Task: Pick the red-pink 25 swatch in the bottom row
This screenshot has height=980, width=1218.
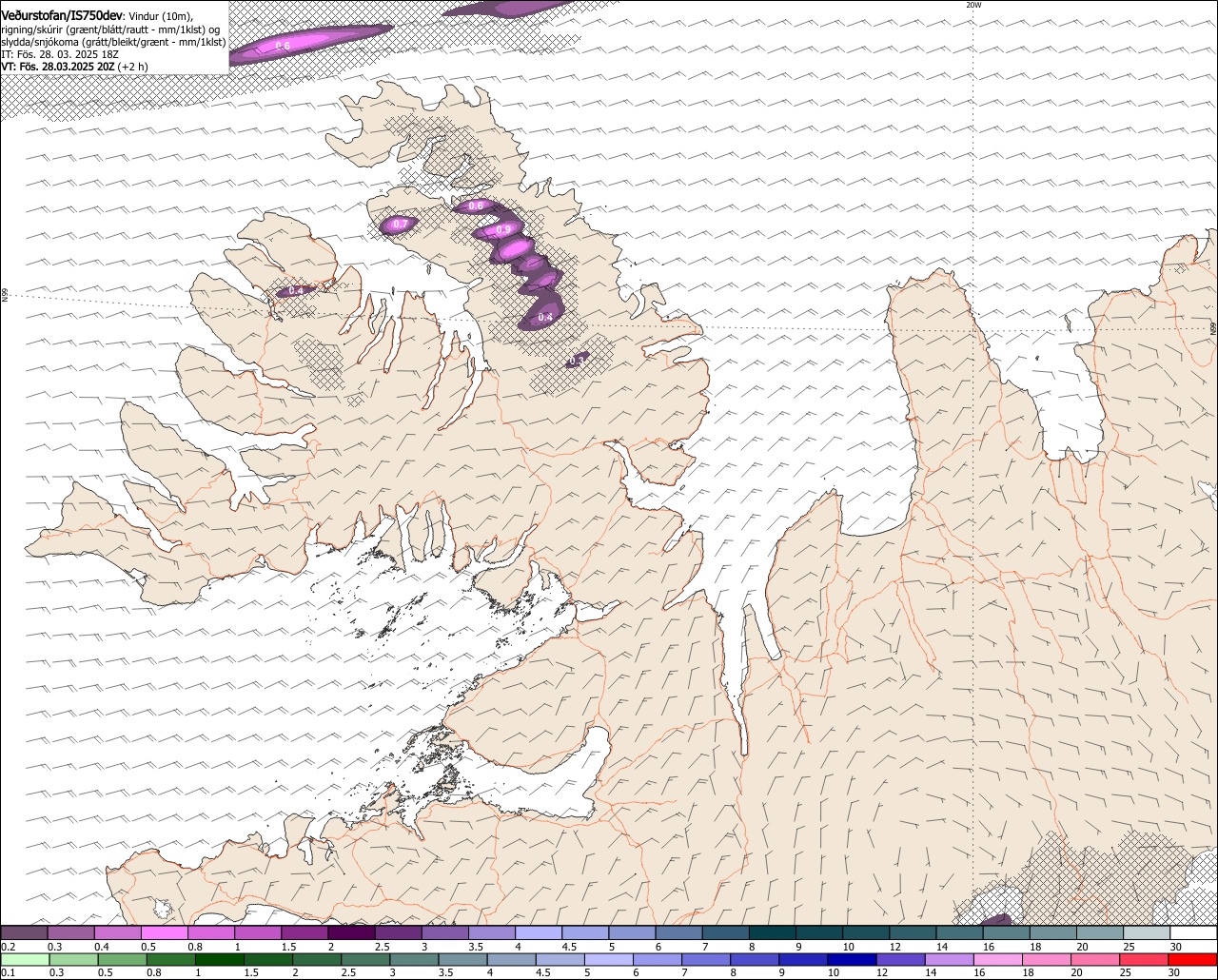Action: click(x=1144, y=959)
